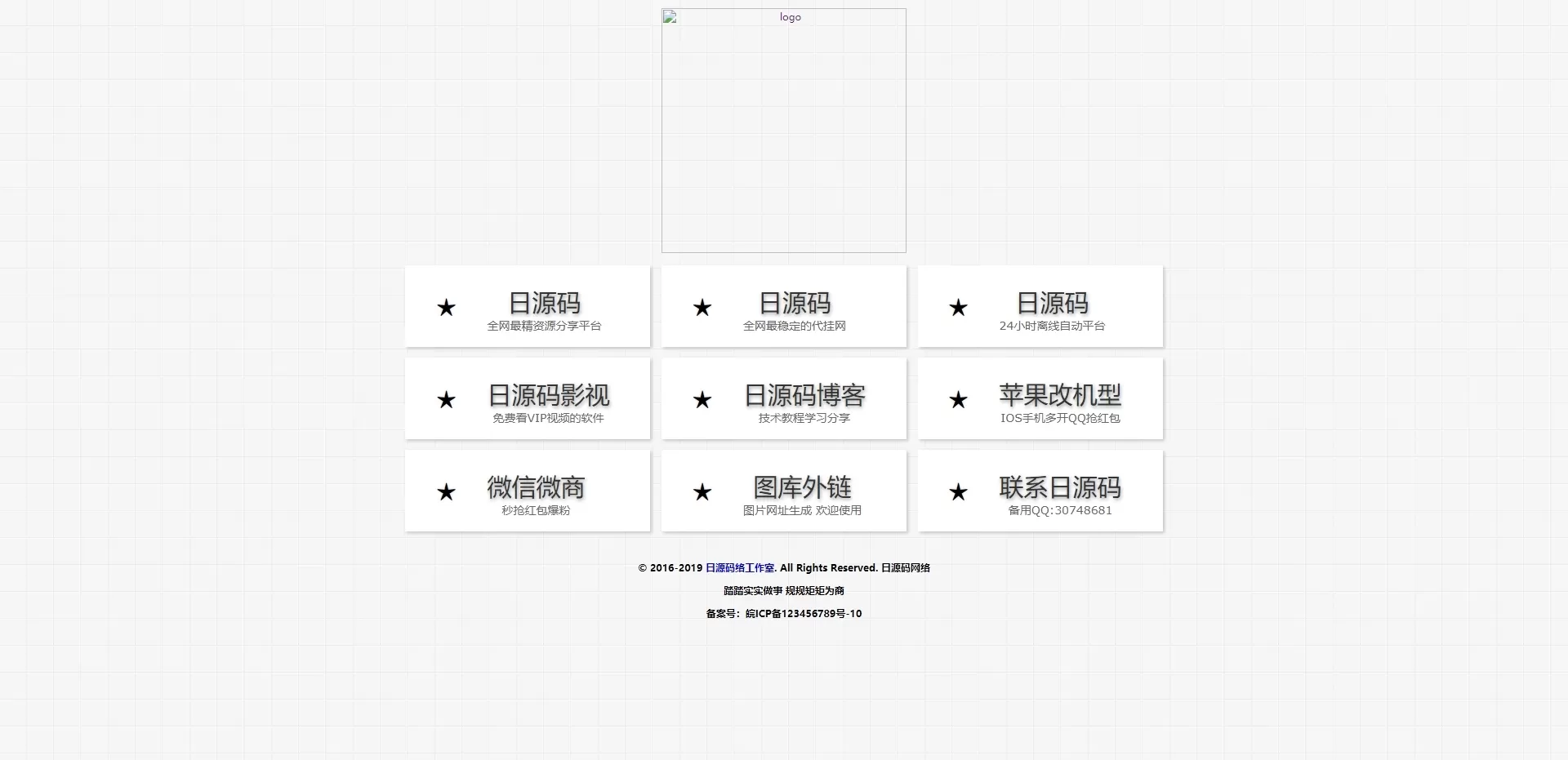Open 日源码 title above 全网最精资源分享平台
The image size is (1568, 760).
click(544, 303)
